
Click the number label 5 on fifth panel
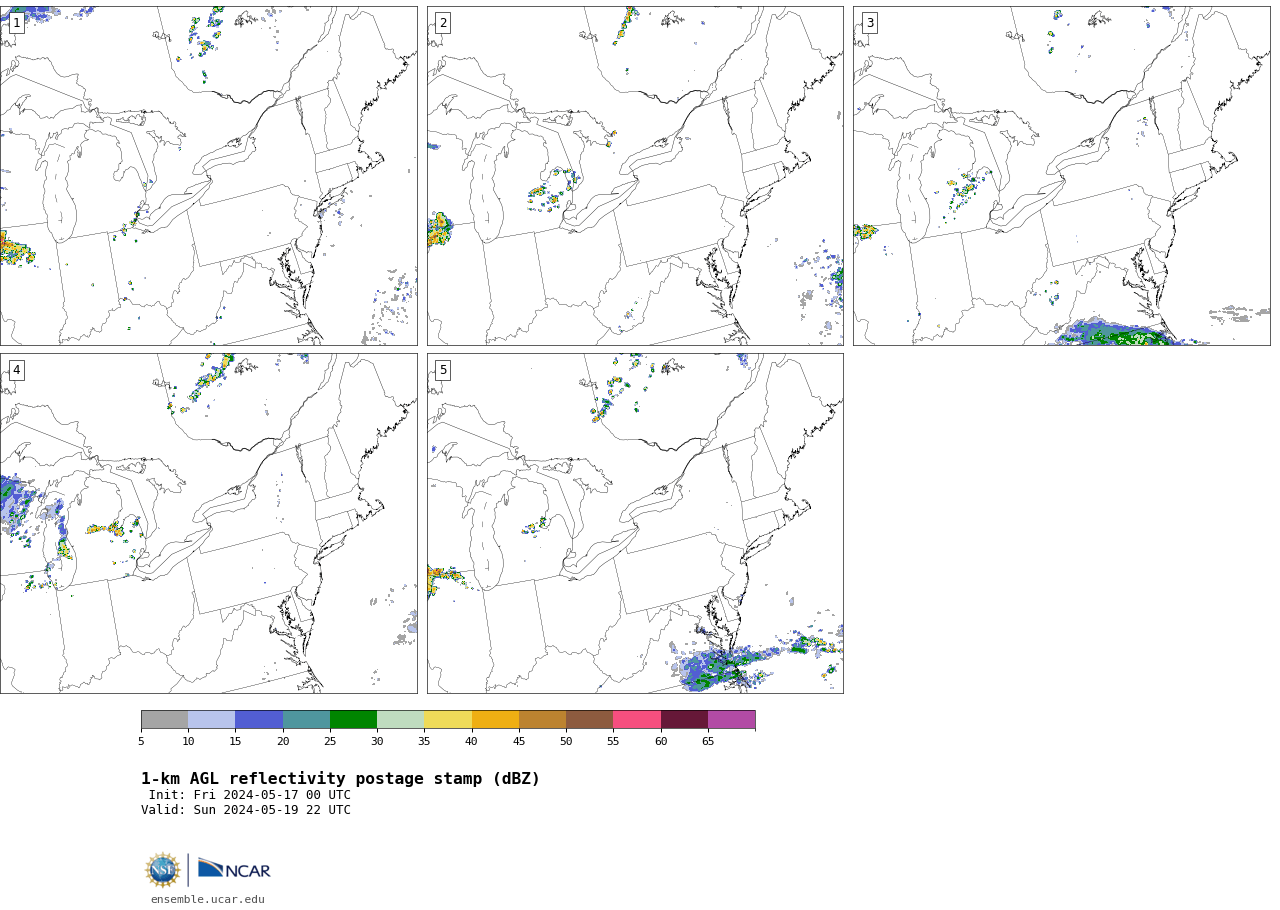[443, 370]
